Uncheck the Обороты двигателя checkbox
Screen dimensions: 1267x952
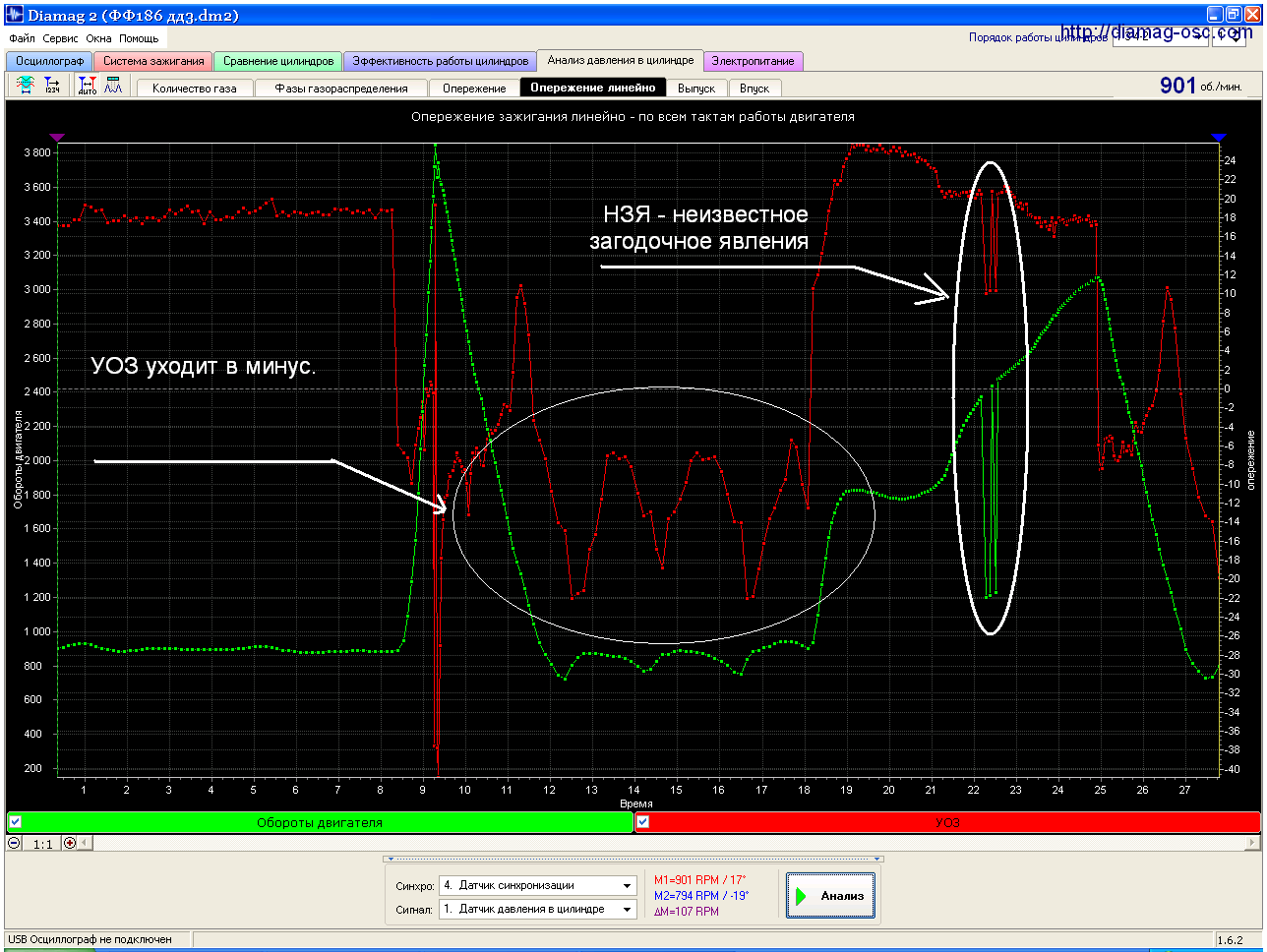coord(15,822)
